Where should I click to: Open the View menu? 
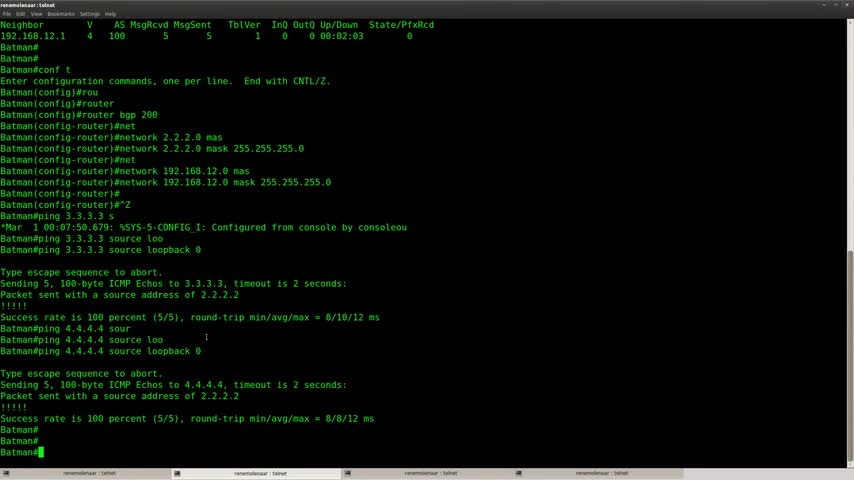pyautogui.click(x=36, y=14)
